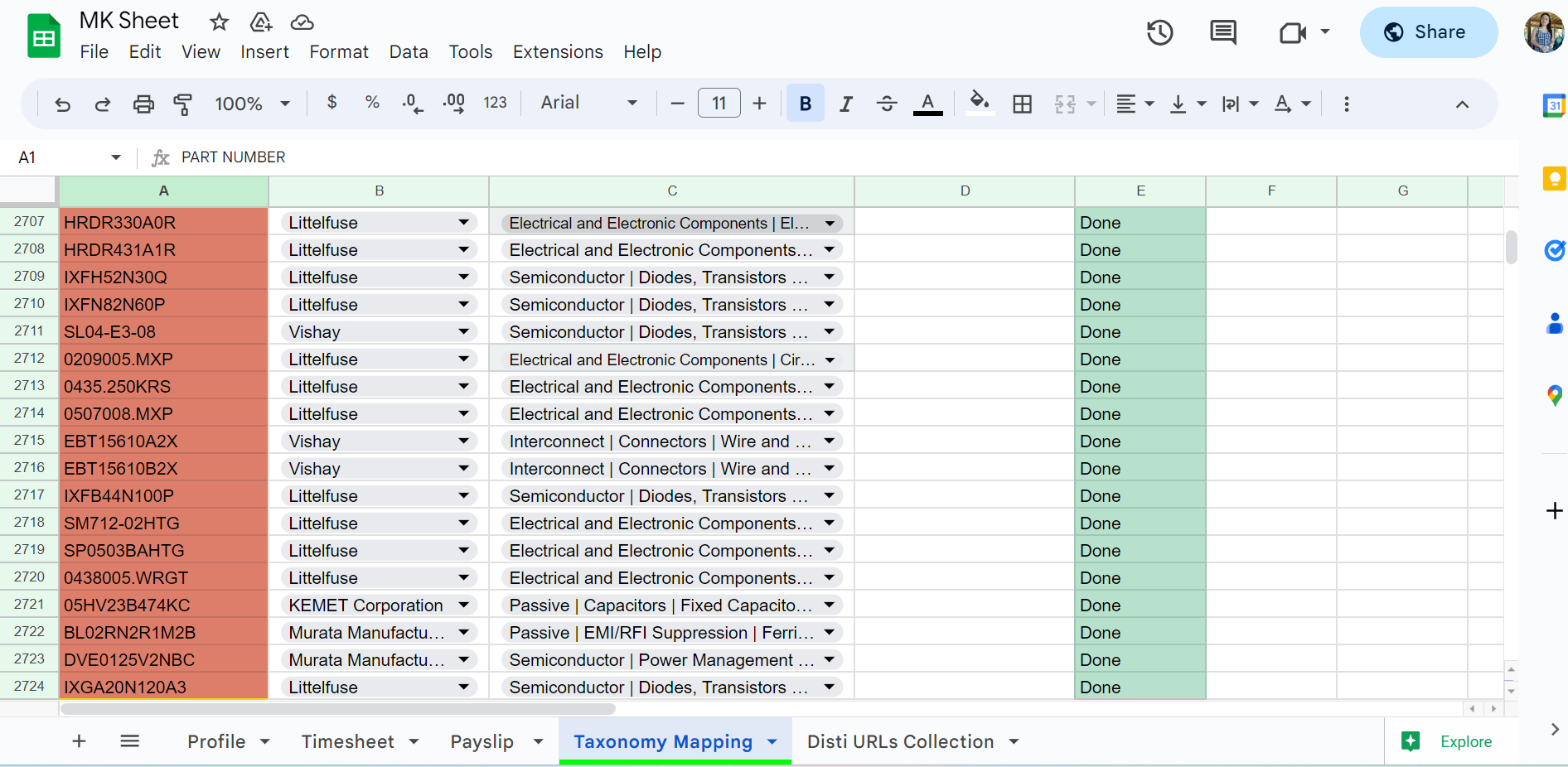This screenshot has width=1568, height=767.
Task: Open Google Calendar in side panel
Action: click(1554, 105)
